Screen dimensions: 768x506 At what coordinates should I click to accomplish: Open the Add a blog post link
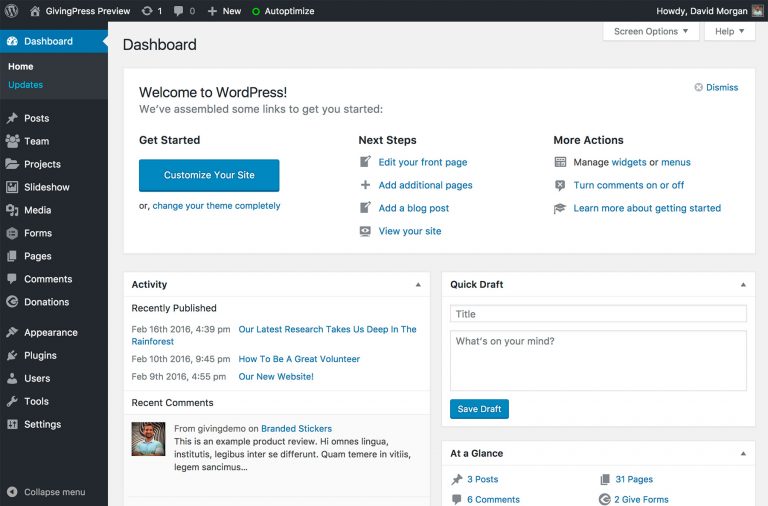(x=414, y=208)
